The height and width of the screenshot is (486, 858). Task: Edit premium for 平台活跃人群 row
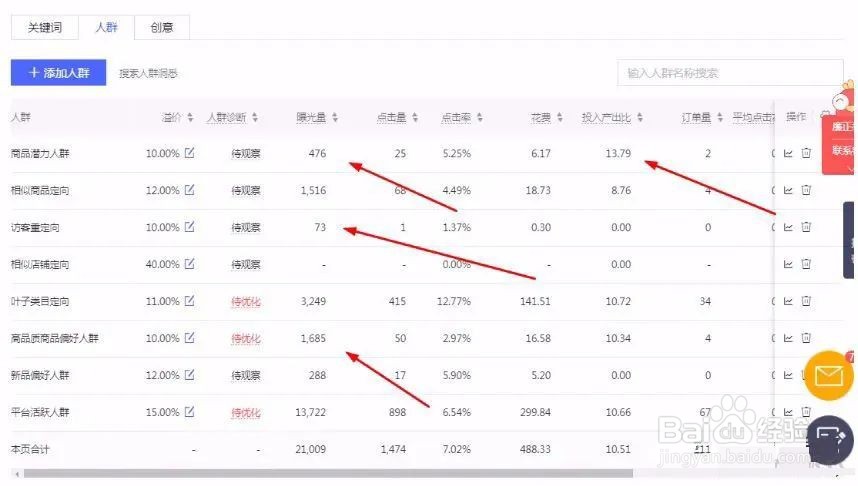[x=189, y=412]
